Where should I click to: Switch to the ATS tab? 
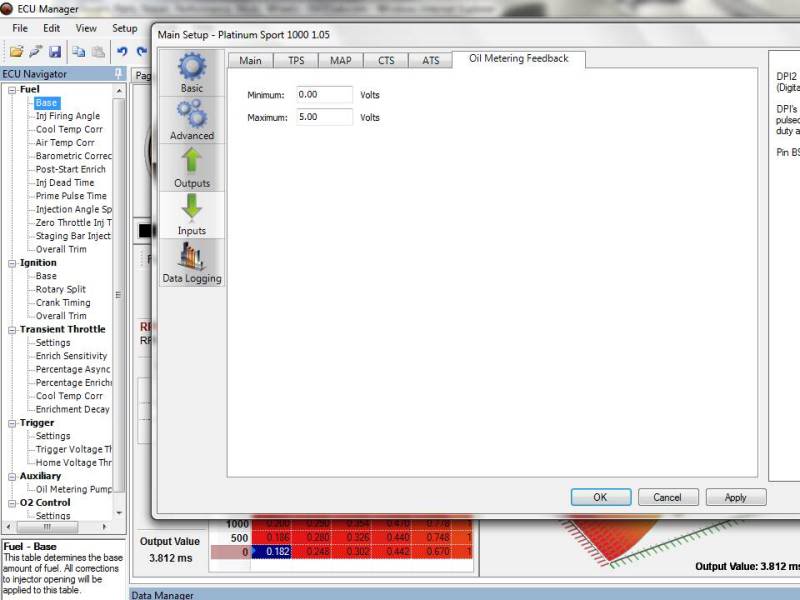[x=431, y=60]
